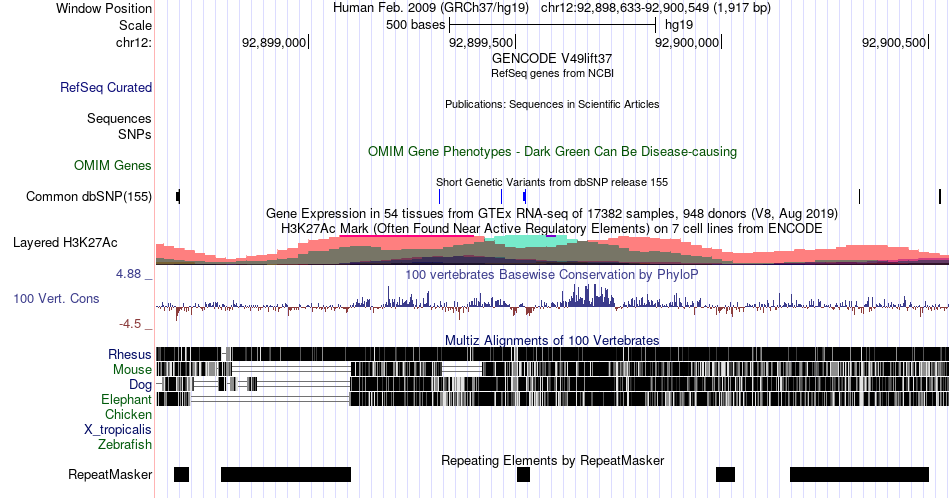Click Repeating Elements by RepeatMasker title
The image size is (950, 498).
[x=552, y=460]
